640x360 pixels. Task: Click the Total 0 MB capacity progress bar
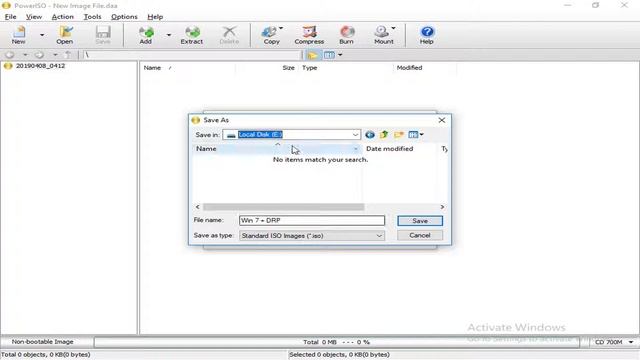pyautogui.click(x=337, y=342)
